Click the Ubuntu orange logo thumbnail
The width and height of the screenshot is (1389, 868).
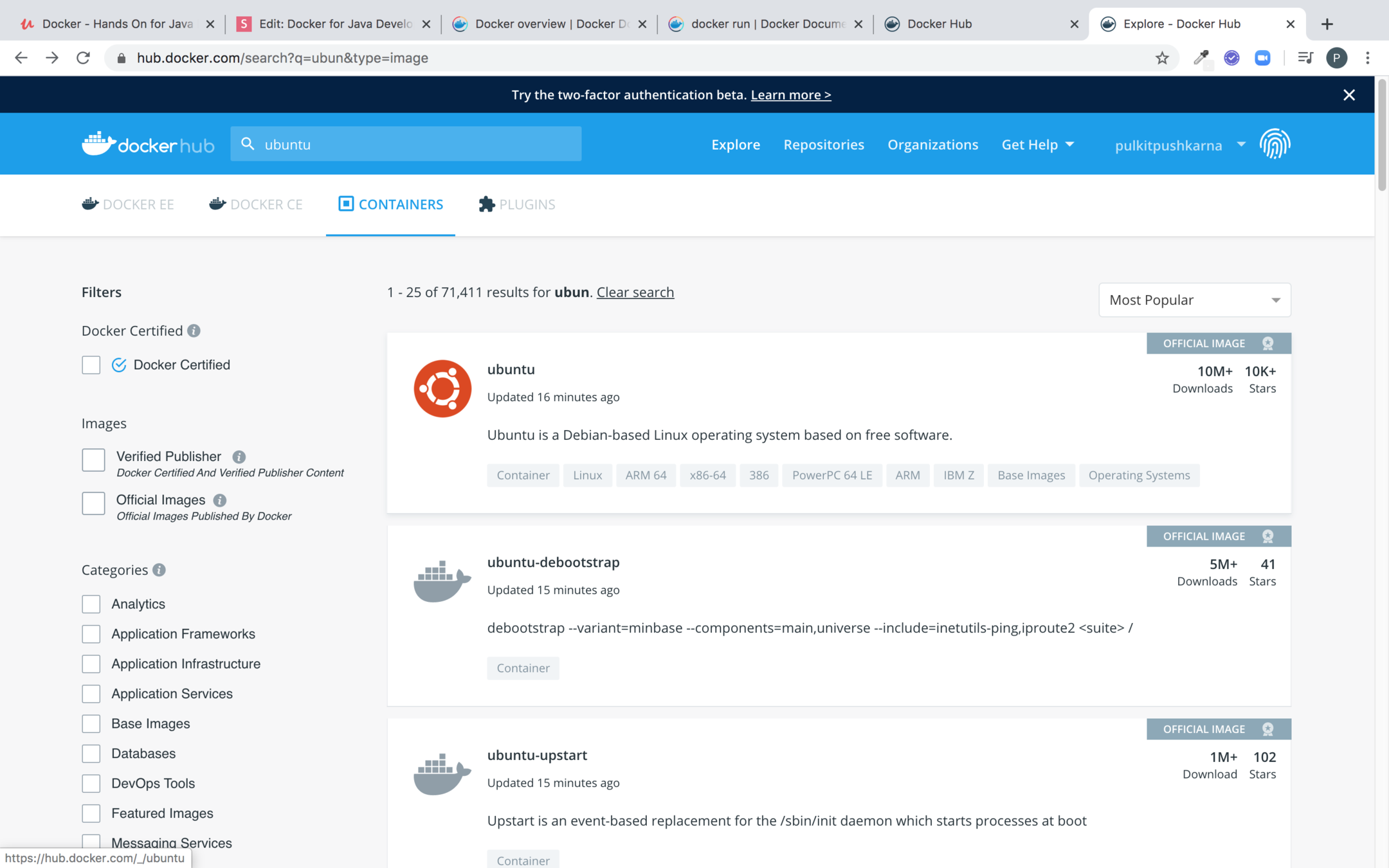pyautogui.click(x=442, y=388)
